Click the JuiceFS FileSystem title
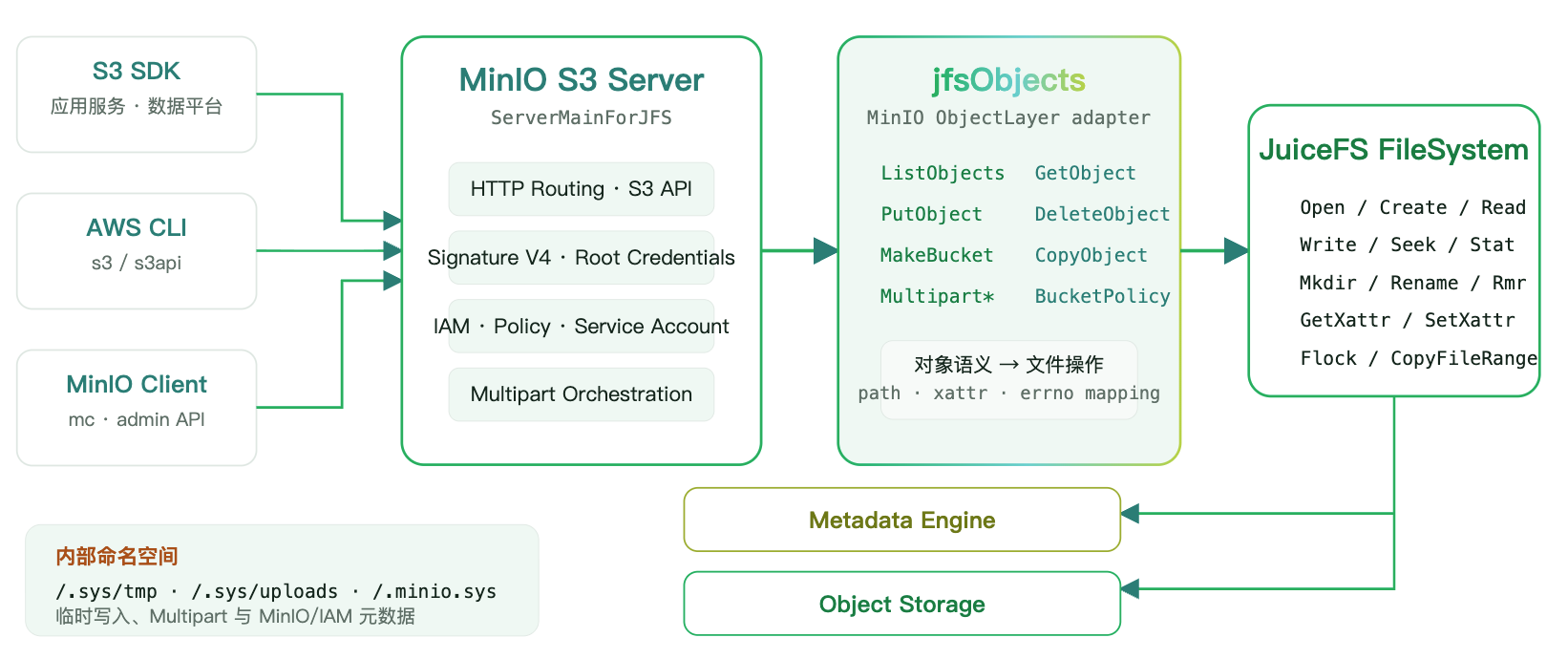1568x659 pixels. click(x=1394, y=150)
